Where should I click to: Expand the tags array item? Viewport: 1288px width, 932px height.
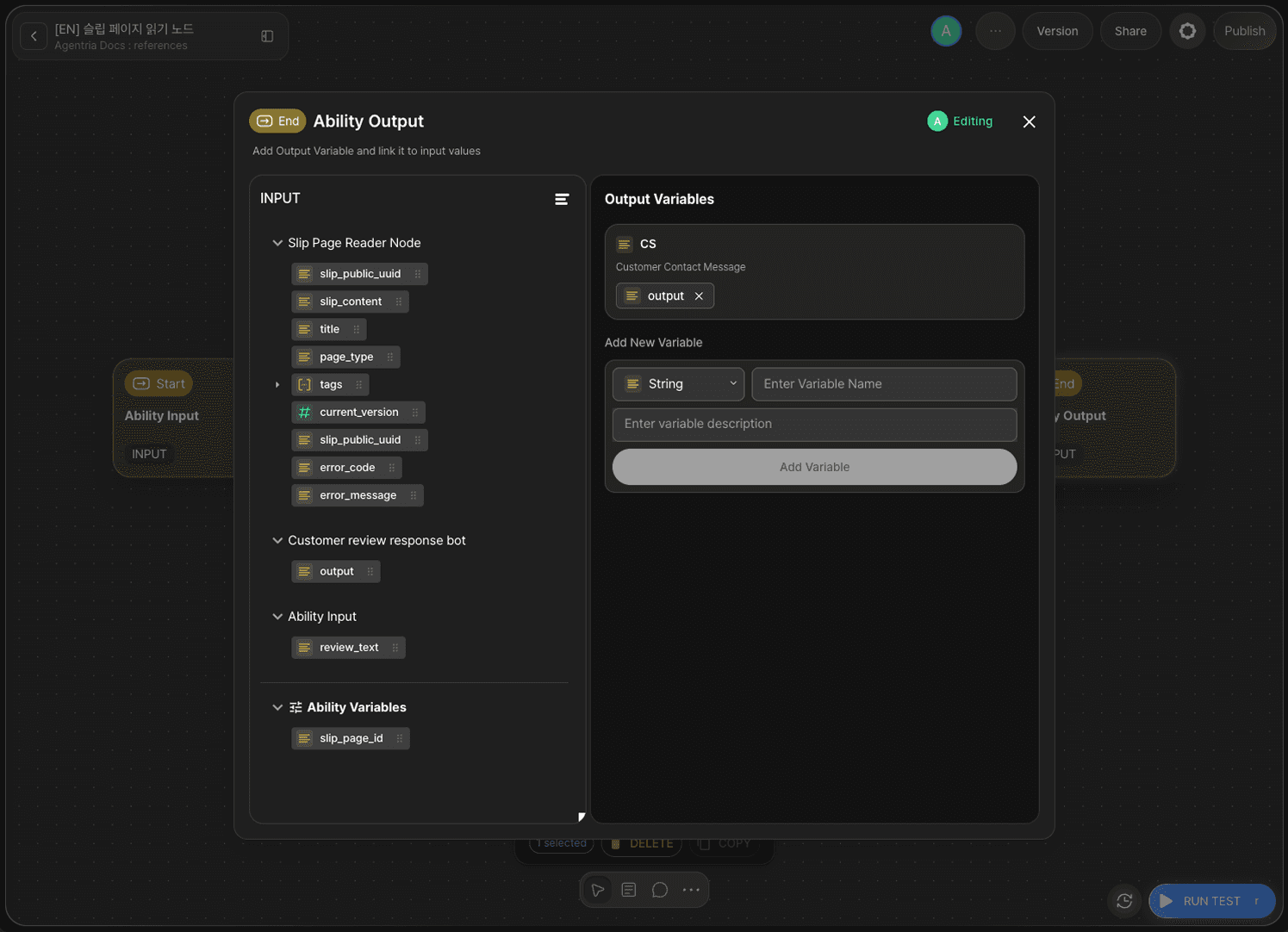tap(277, 385)
